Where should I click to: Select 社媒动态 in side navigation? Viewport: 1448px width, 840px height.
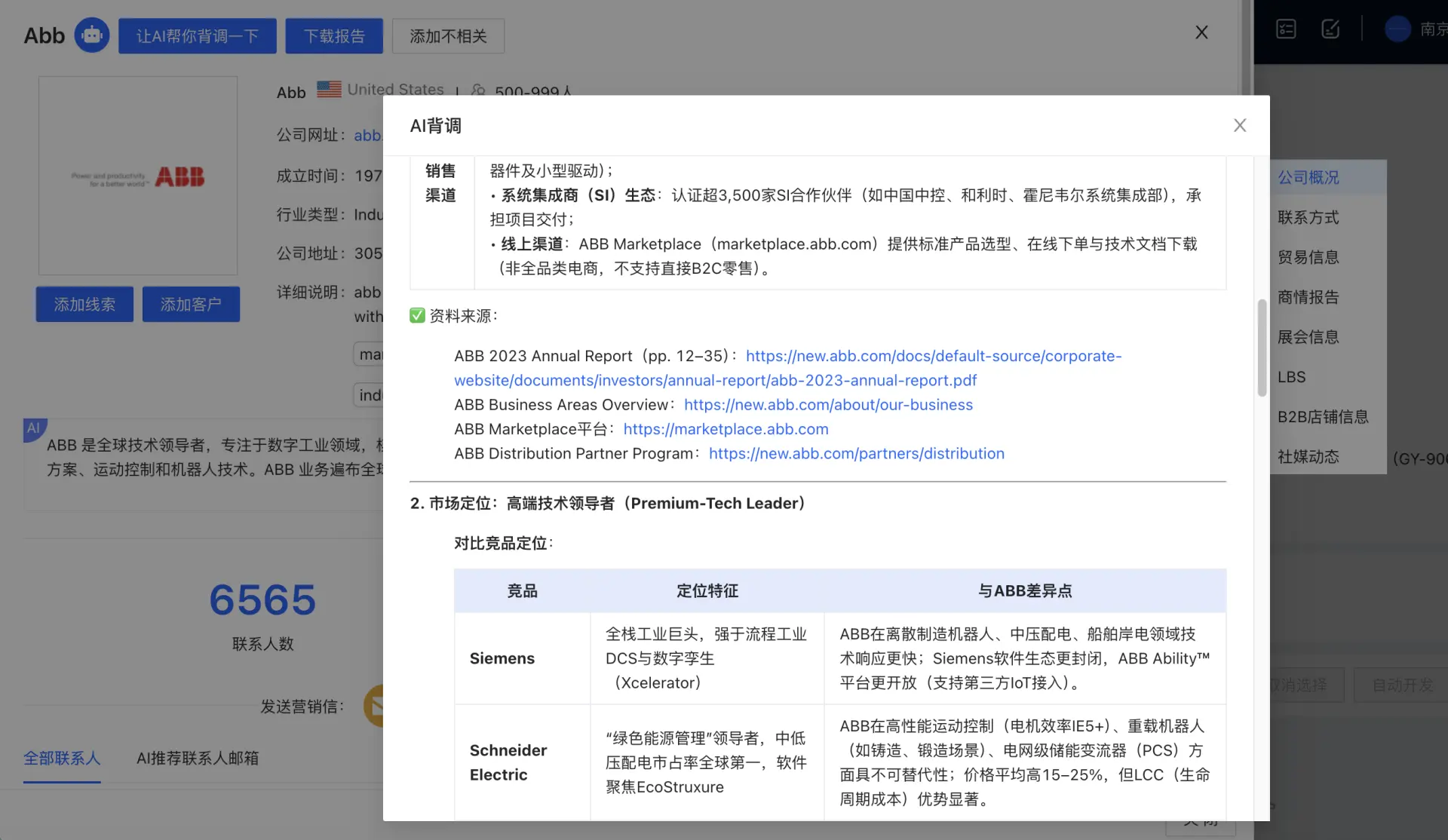[x=1308, y=457]
